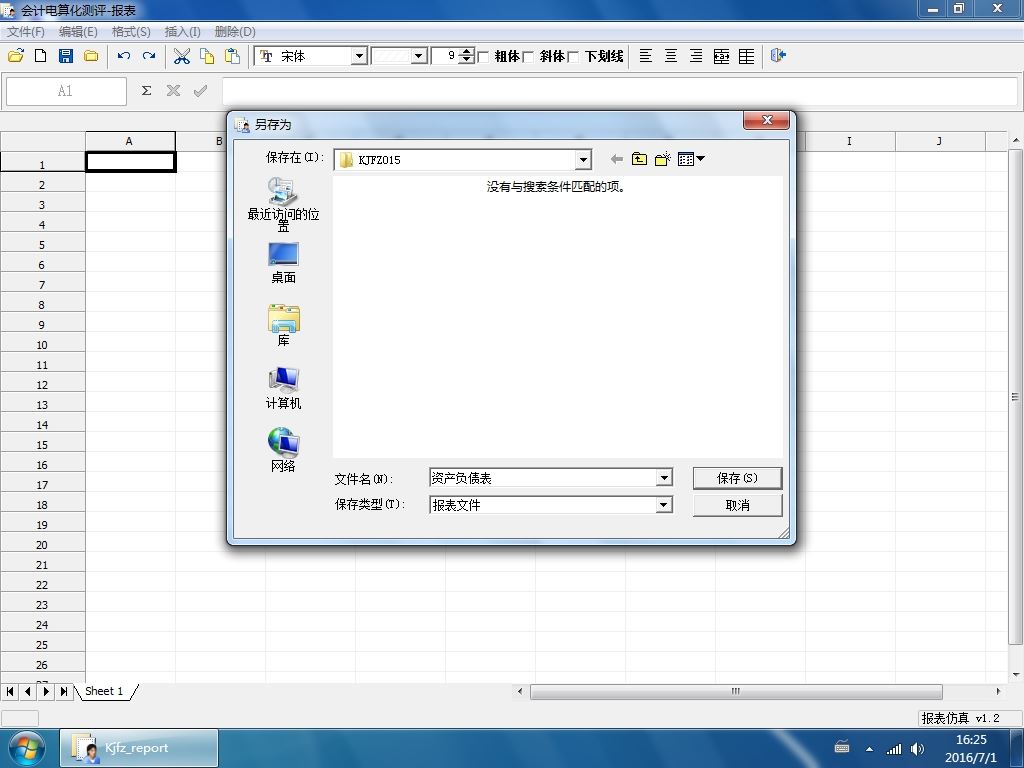
Task: Create new folder in save dialog
Action: pyautogui.click(x=663, y=159)
